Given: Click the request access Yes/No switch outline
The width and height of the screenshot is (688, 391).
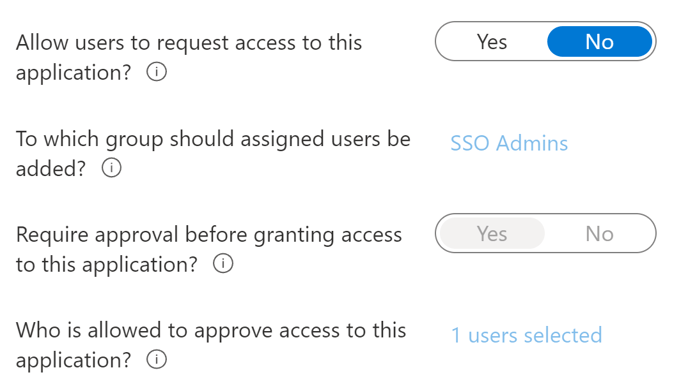Looking at the screenshot, I should click(x=546, y=41).
